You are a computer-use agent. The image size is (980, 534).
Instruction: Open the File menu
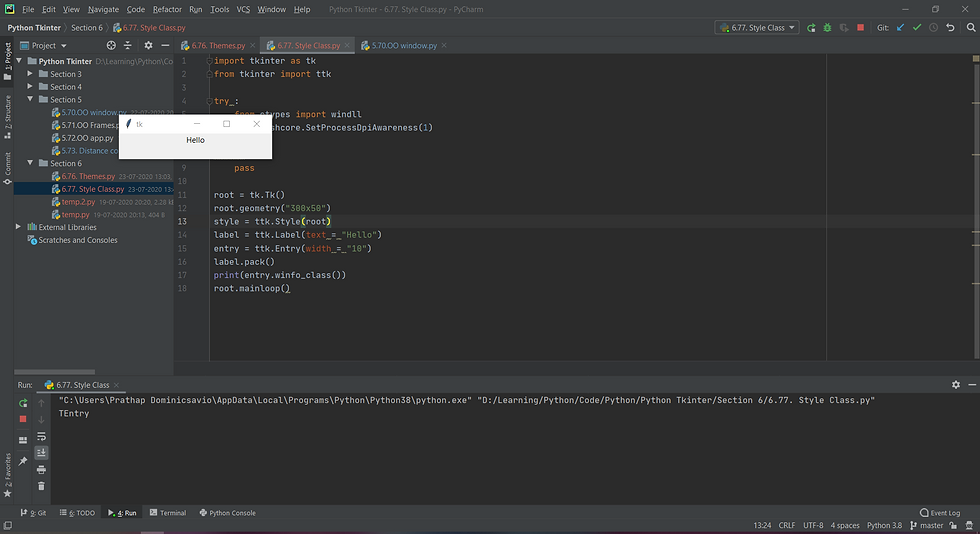[x=28, y=9]
